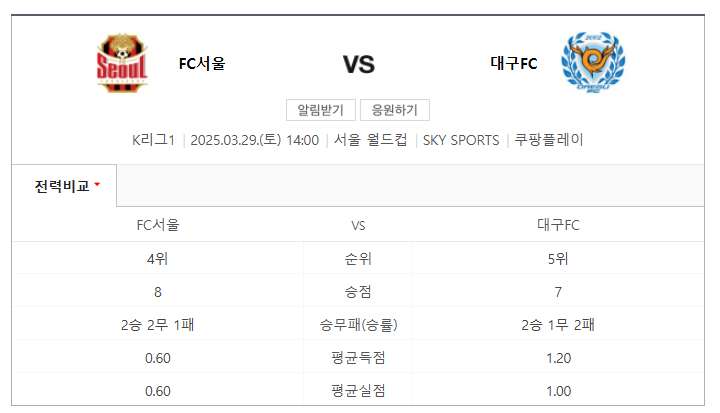720x413 pixels.
Task: Click the match date 2025.03.29.(토) 14:00
Action: pyautogui.click(x=254, y=140)
